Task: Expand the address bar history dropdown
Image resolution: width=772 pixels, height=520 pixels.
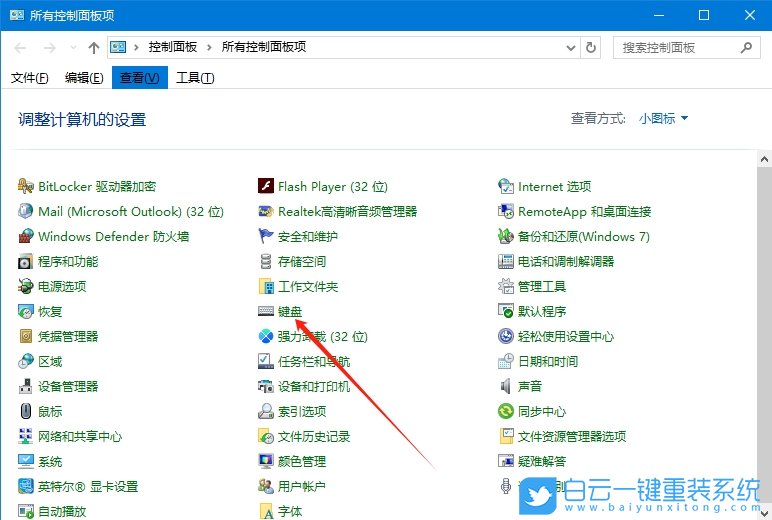Action: [571, 48]
